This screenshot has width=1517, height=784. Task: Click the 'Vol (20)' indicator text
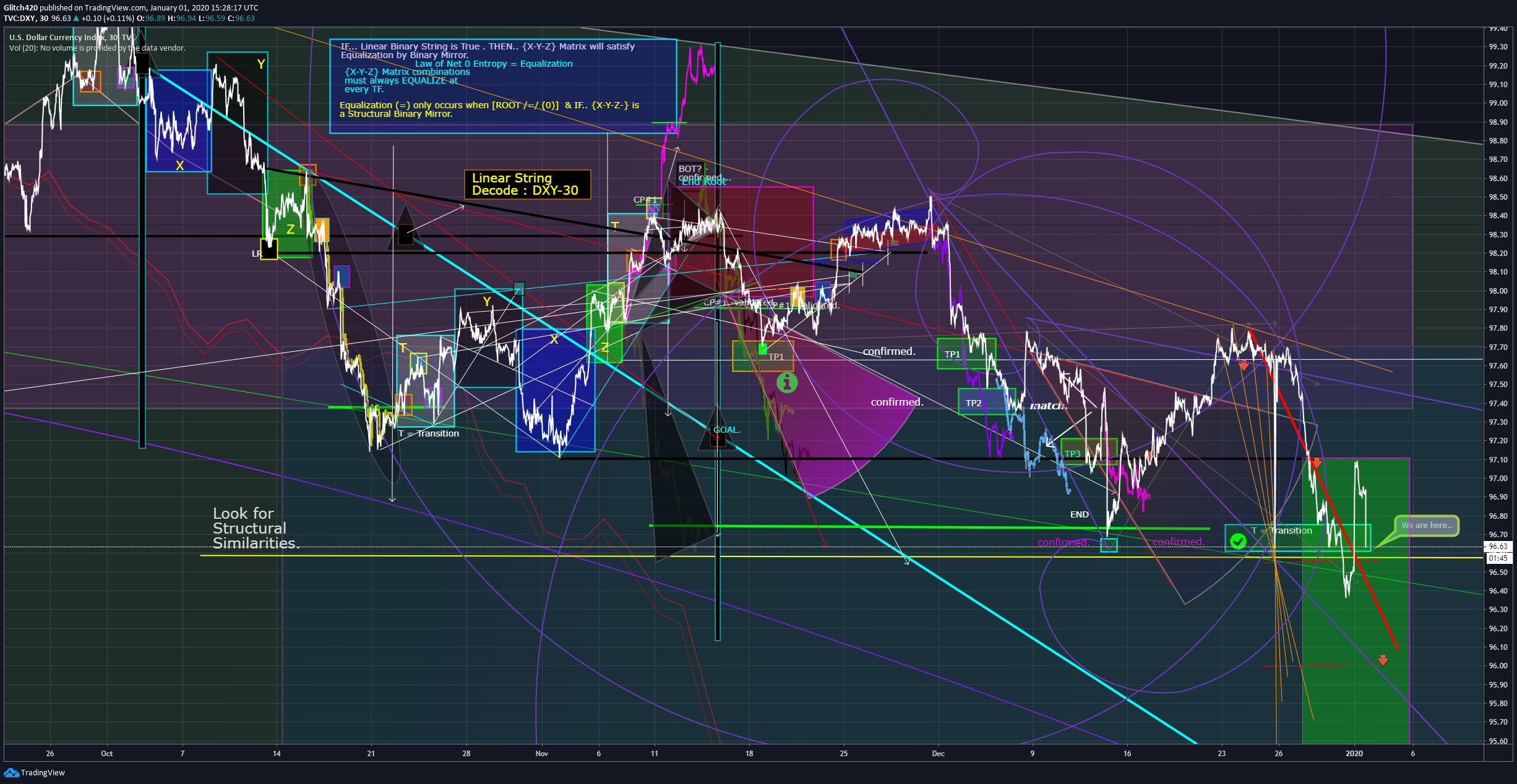[x=97, y=48]
